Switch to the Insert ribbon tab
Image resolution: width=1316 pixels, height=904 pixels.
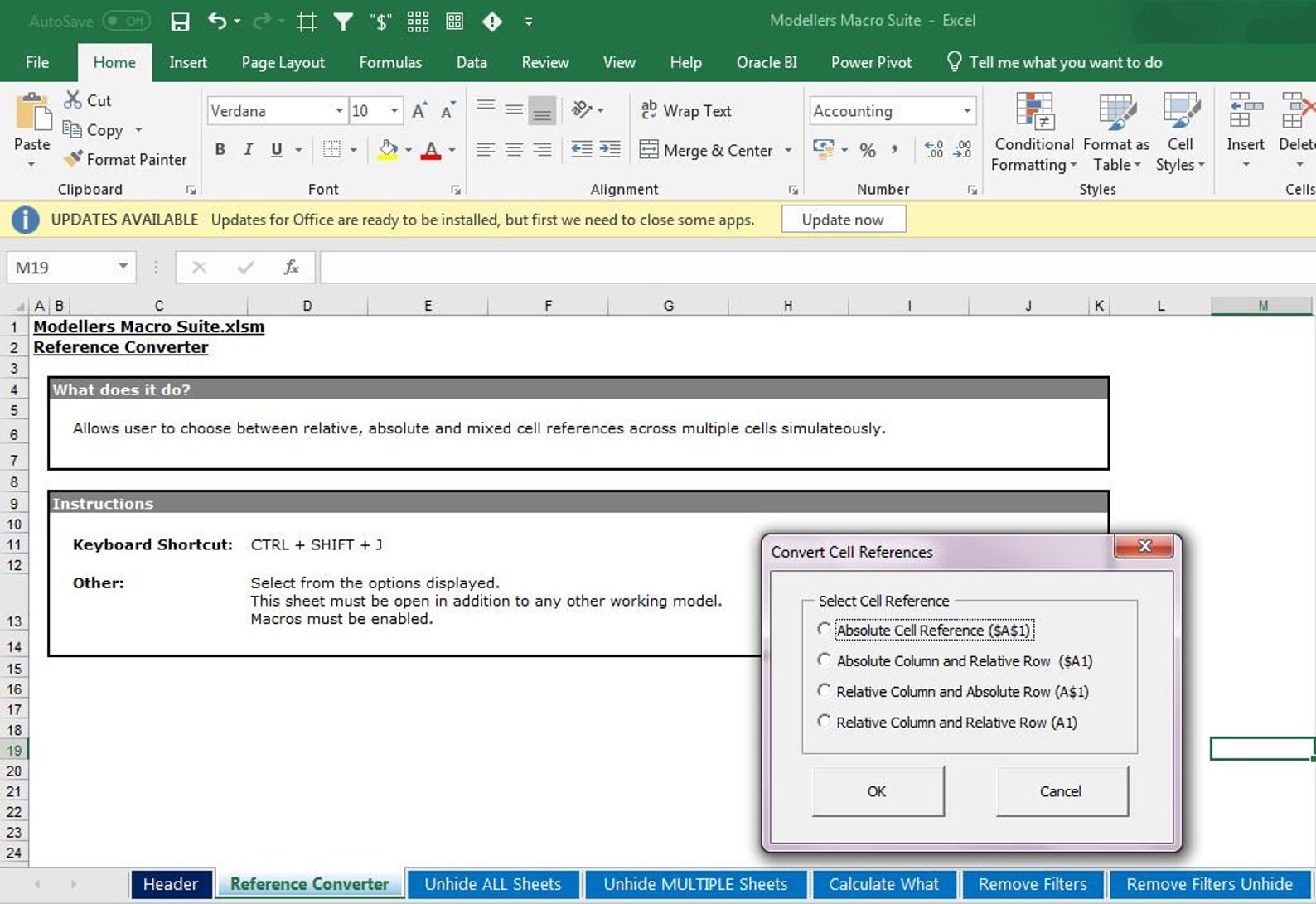[x=188, y=62]
